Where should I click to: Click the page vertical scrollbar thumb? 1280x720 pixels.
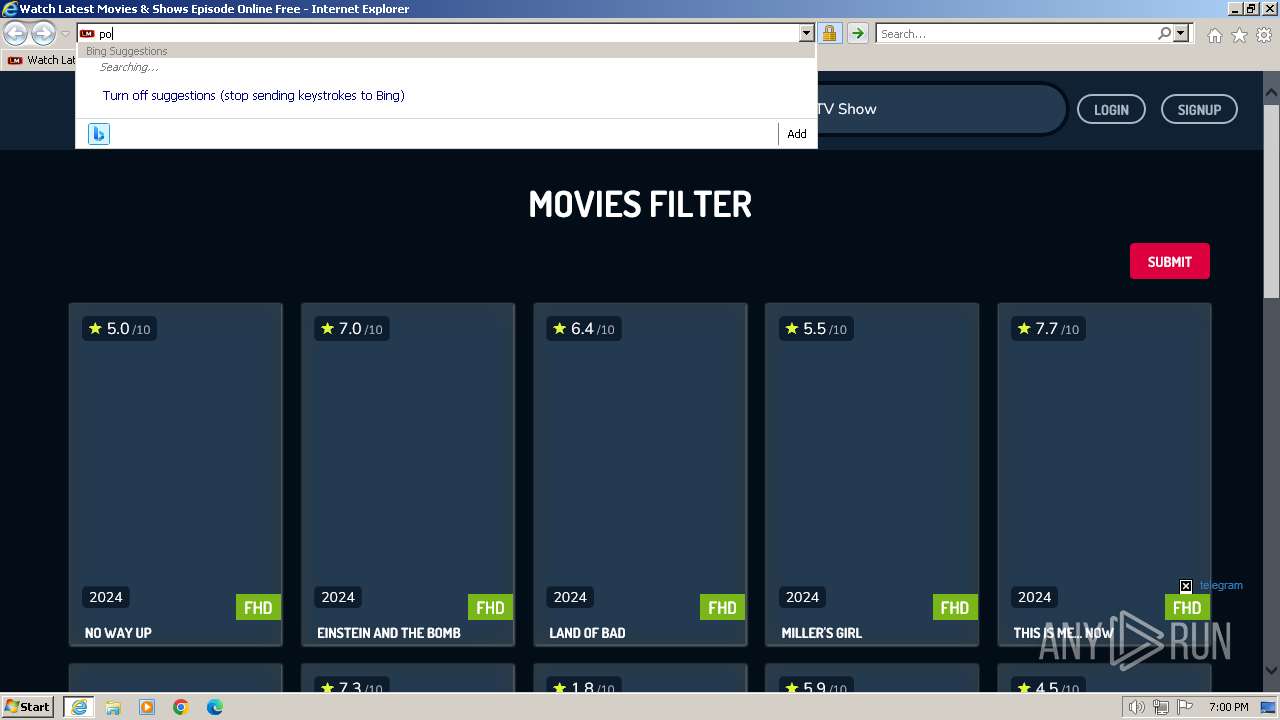click(x=1271, y=200)
